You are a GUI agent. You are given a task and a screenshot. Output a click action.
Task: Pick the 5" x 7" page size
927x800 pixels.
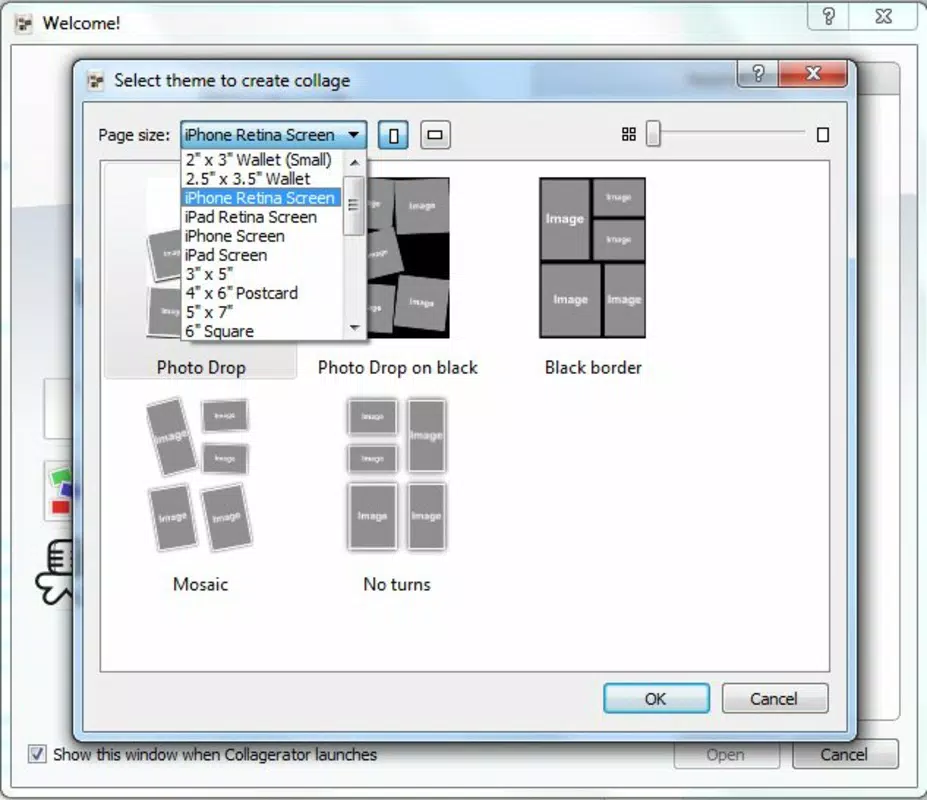261,312
